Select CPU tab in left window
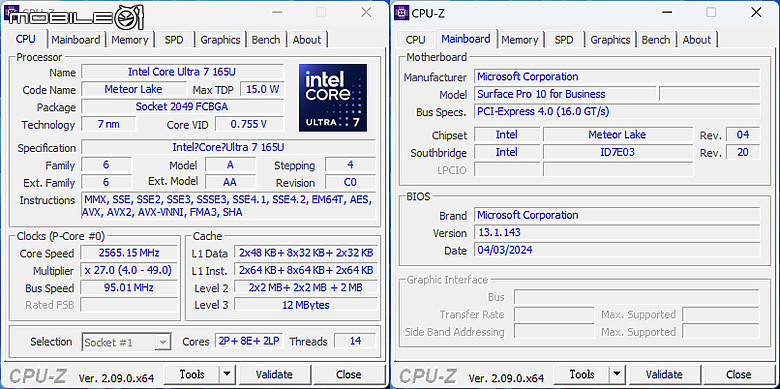 tap(26, 39)
